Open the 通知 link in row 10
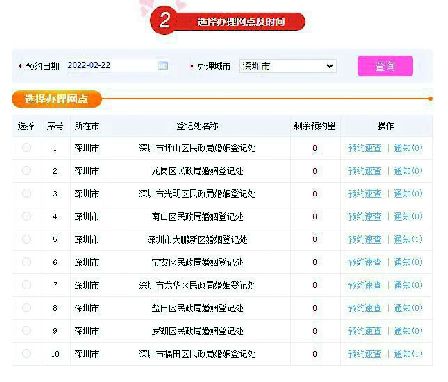The width and height of the screenshot is (448, 382). pyautogui.click(x=408, y=354)
